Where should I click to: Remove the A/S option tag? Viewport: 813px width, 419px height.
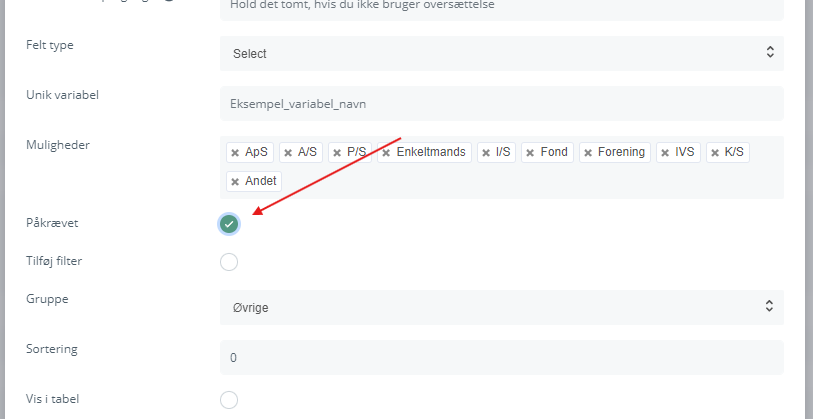pos(288,153)
